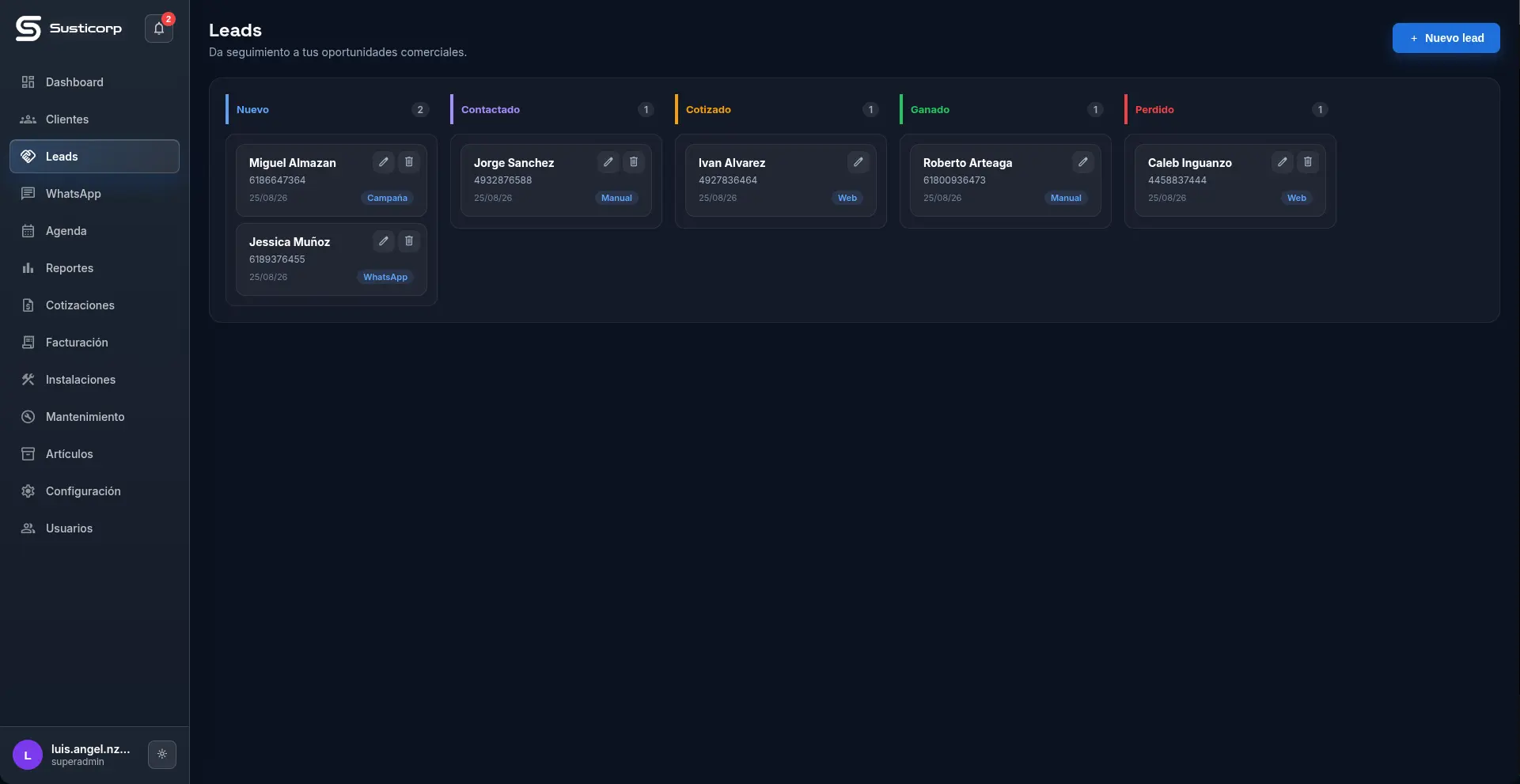1520x784 pixels.
Task: Click the Ivan Alvarez lead name
Action: click(732, 163)
